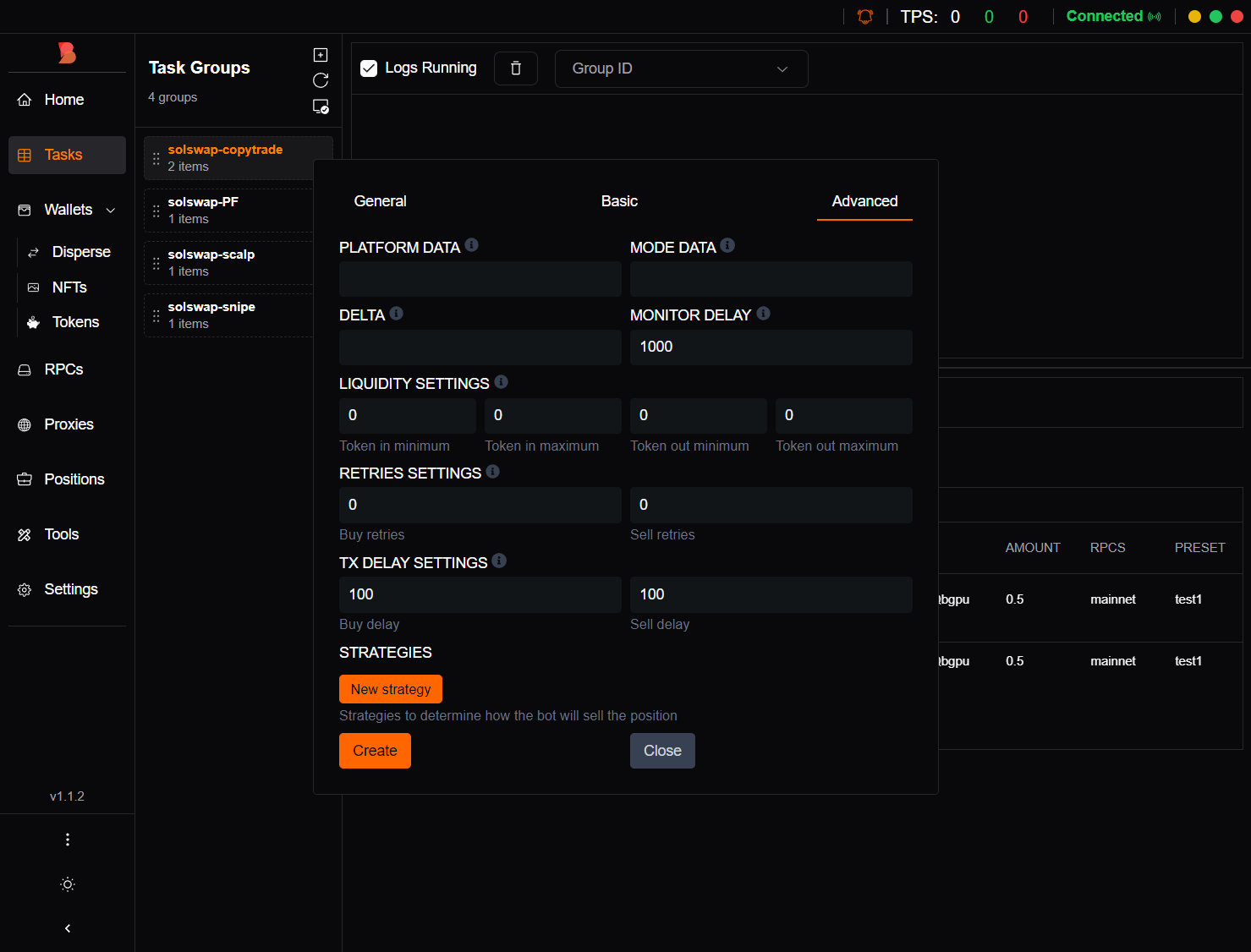Click the TX Delay Settings info icon

tap(499, 561)
